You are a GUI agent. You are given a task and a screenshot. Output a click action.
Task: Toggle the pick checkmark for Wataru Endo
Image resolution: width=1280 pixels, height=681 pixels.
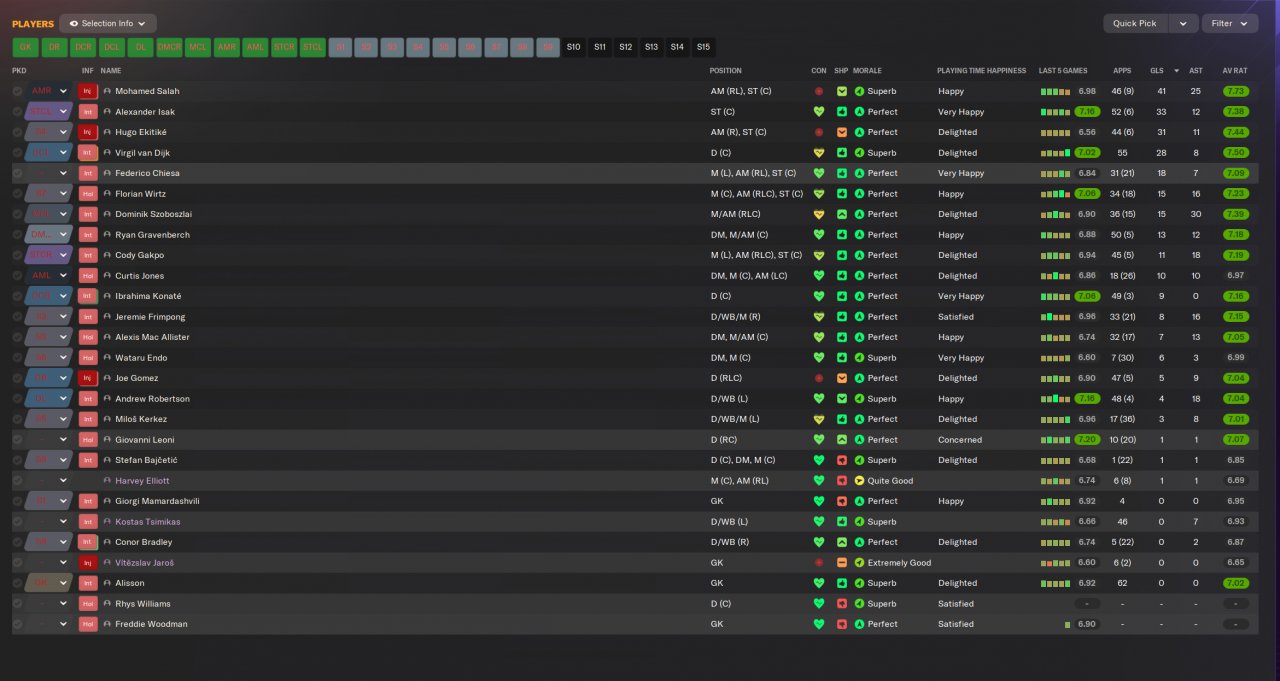pos(17,358)
